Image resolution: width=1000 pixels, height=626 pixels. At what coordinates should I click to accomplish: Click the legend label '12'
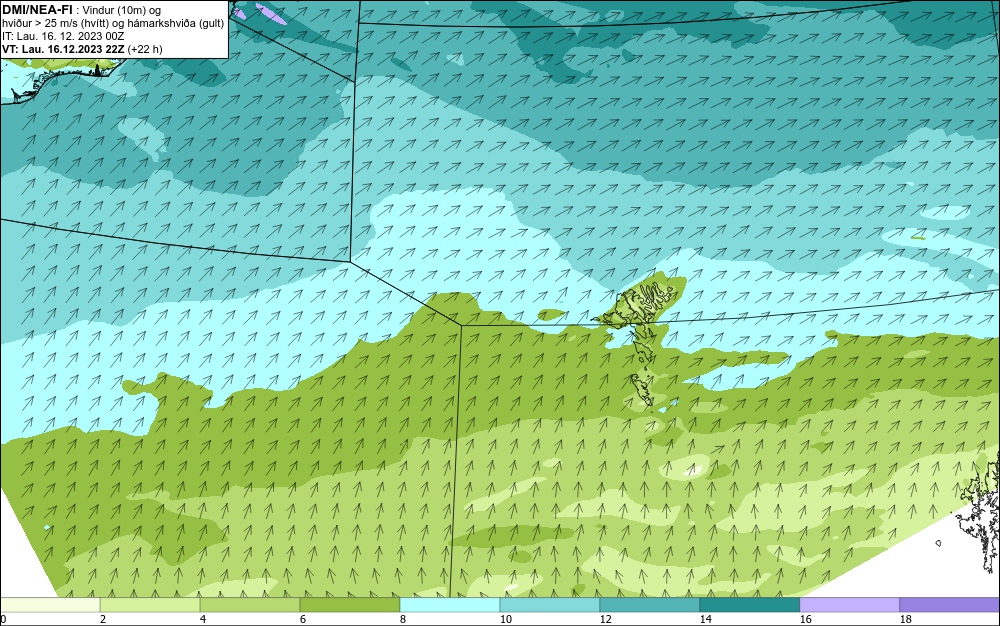[605, 619]
